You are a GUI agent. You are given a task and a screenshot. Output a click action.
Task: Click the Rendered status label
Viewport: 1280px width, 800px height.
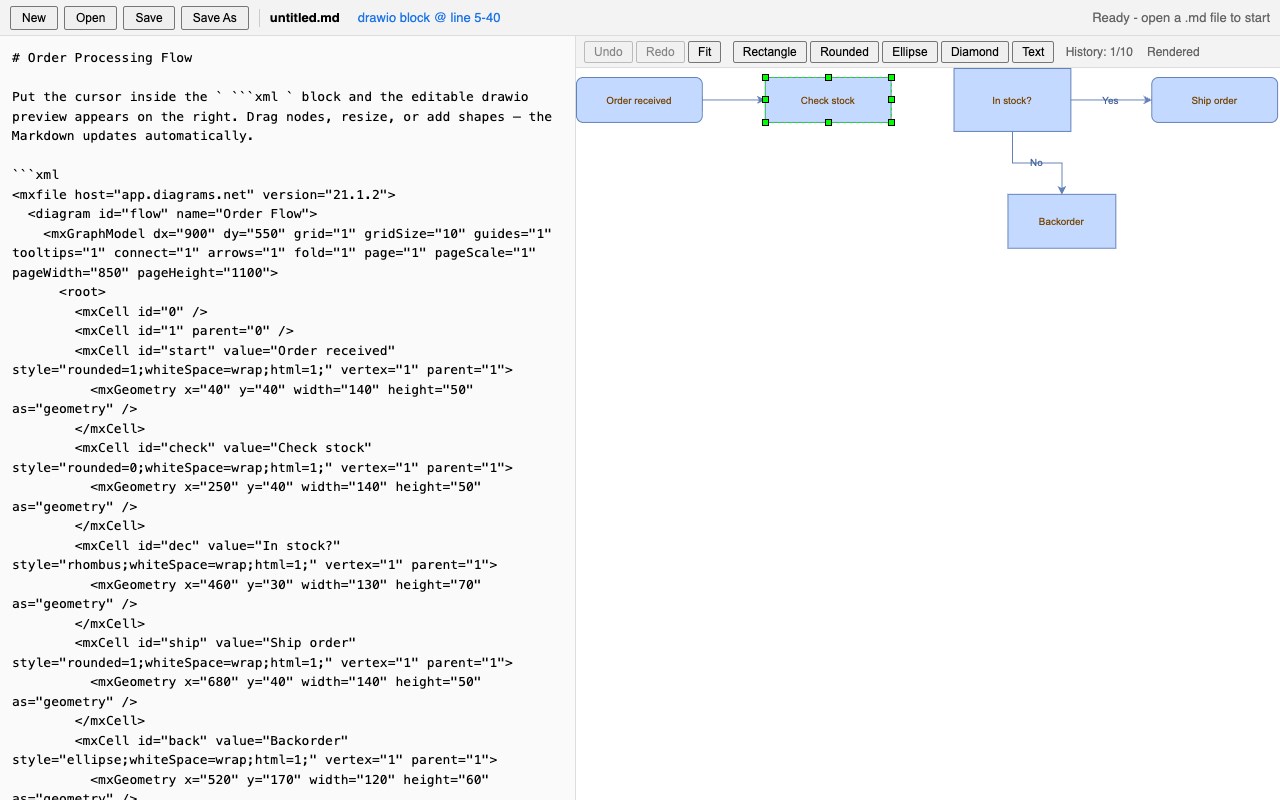tap(1173, 52)
